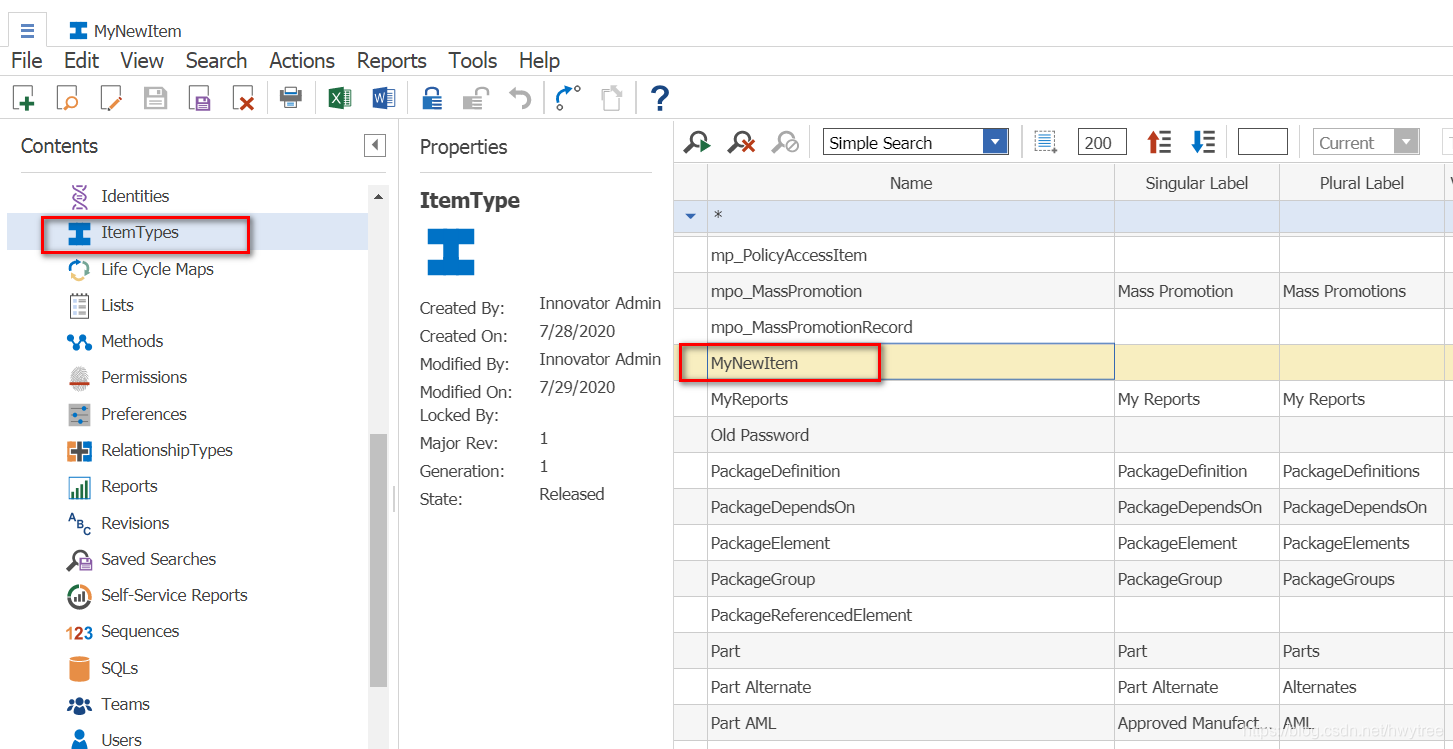Export to Word icon
The image size is (1453, 749).
pos(383,98)
